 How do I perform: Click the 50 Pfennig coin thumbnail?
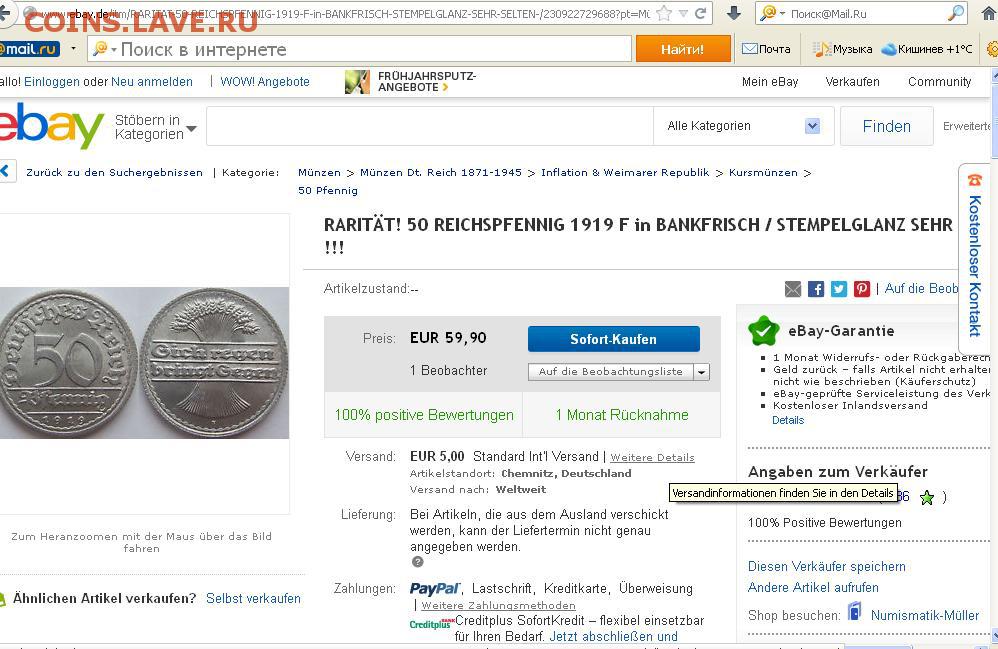coord(144,363)
